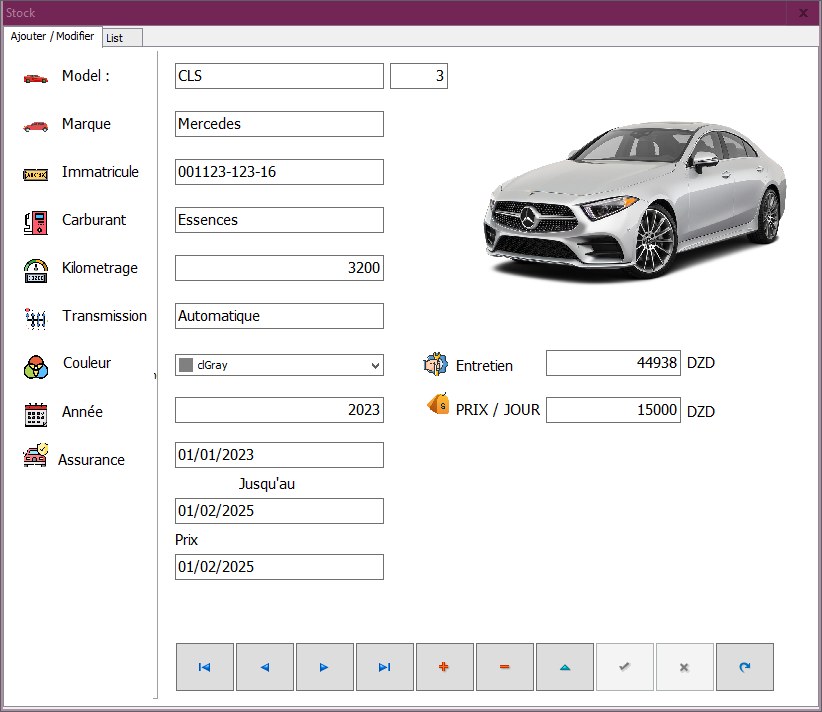
Task: Click the fuel pump icon beside Carburant
Action: [x=36, y=222]
